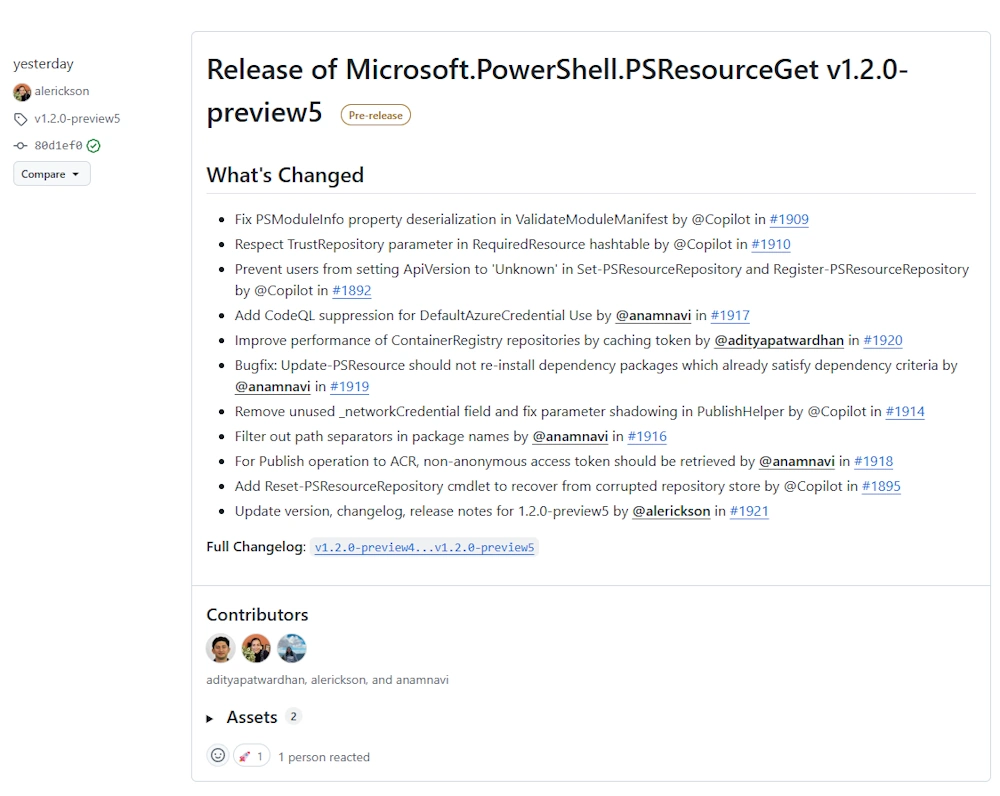
Task: Expand the Assets section
Action: tap(252, 717)
